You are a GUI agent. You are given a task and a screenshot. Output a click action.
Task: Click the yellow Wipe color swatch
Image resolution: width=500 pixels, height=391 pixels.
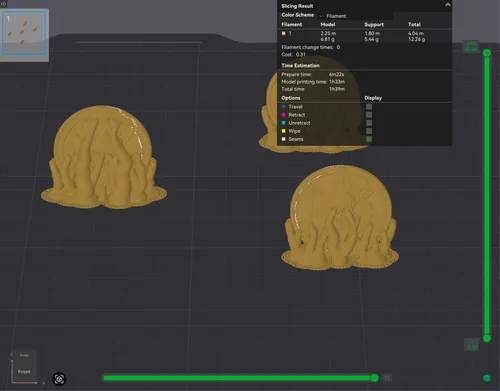pyautogui.click(x=284, y=131)
